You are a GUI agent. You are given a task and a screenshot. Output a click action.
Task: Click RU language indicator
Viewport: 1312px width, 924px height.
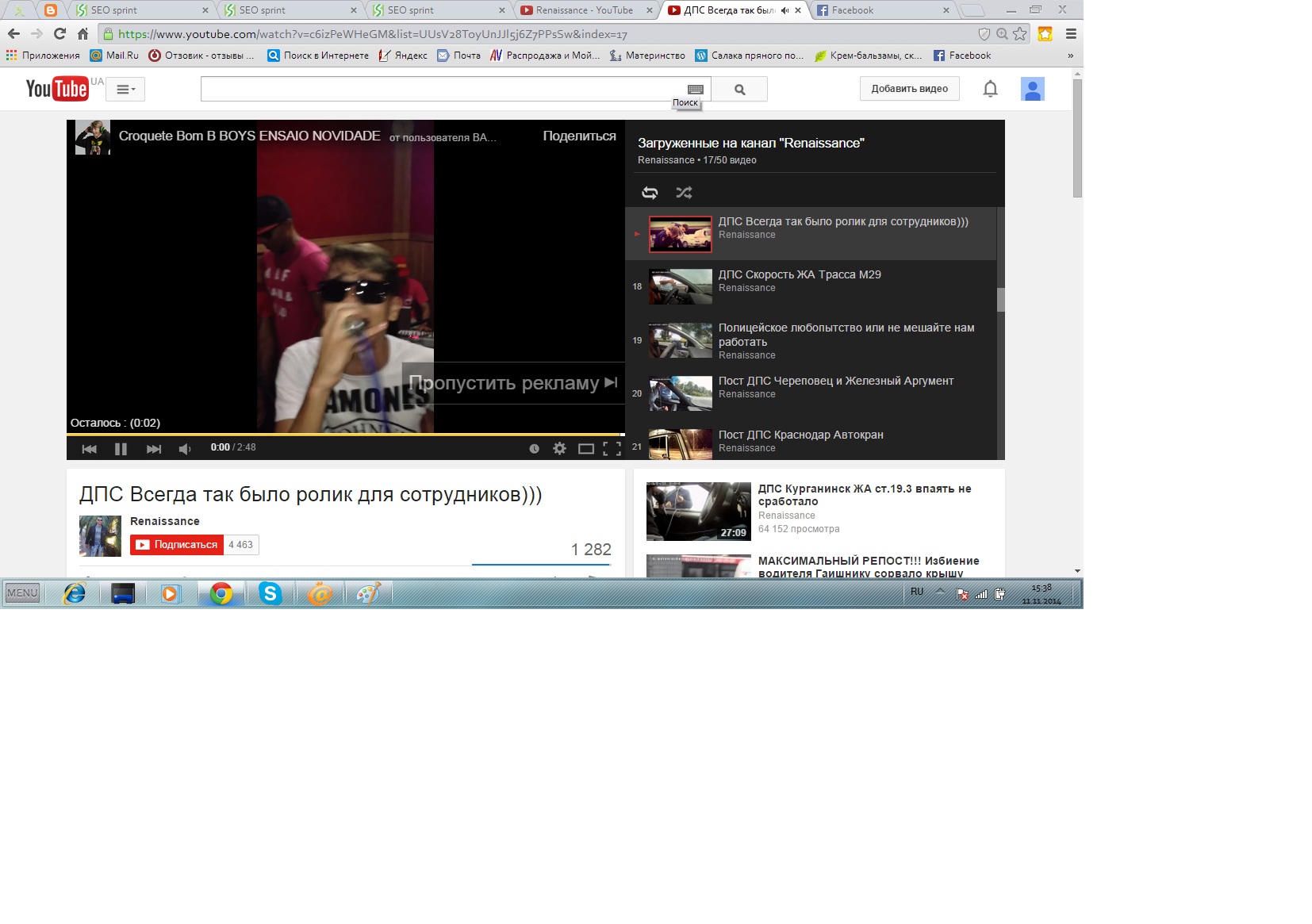917,592
